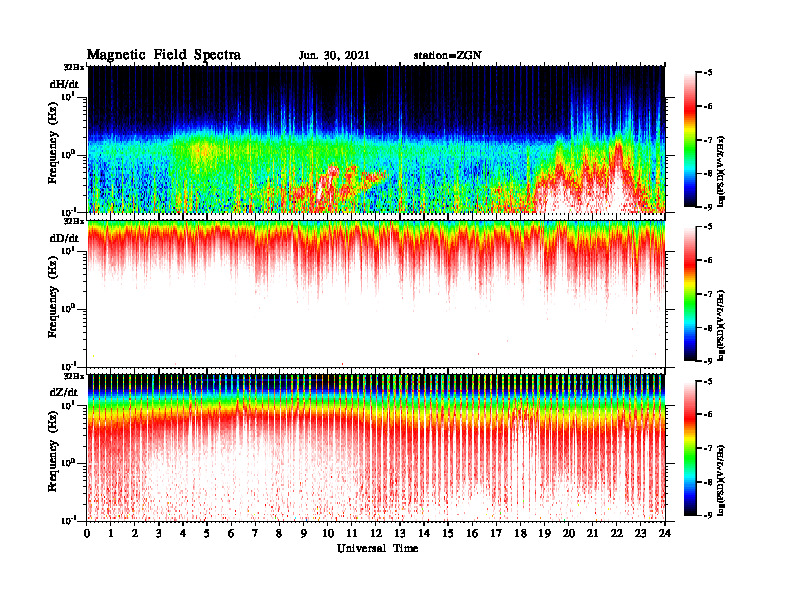Viewport: 792px width, 612px height.
Task: Click hour 3 on the time axis
Action: coord(159,533)
